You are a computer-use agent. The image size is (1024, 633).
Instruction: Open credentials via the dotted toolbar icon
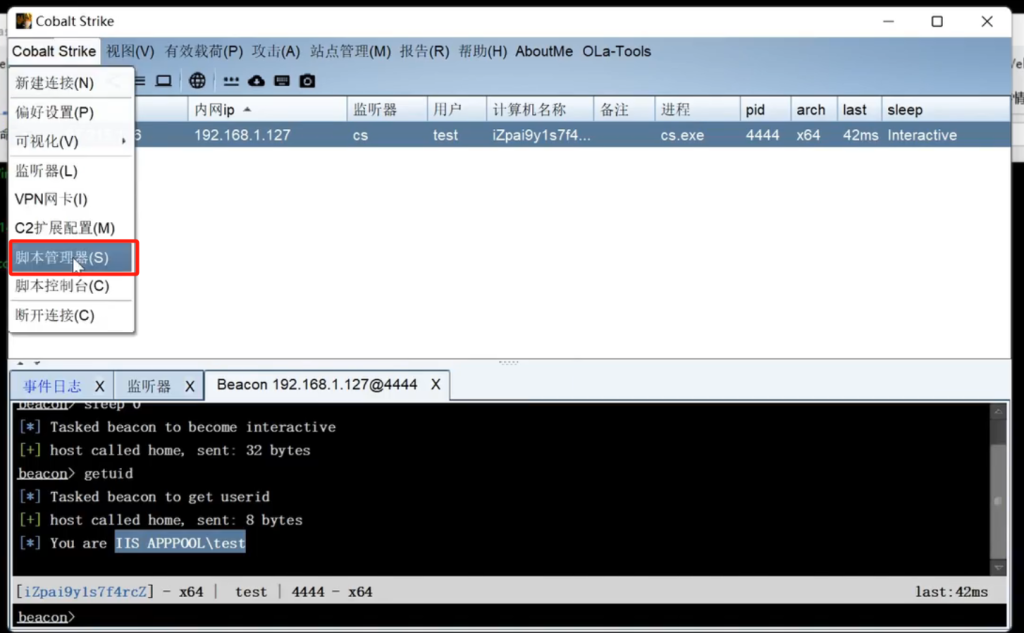coord(231,81)
